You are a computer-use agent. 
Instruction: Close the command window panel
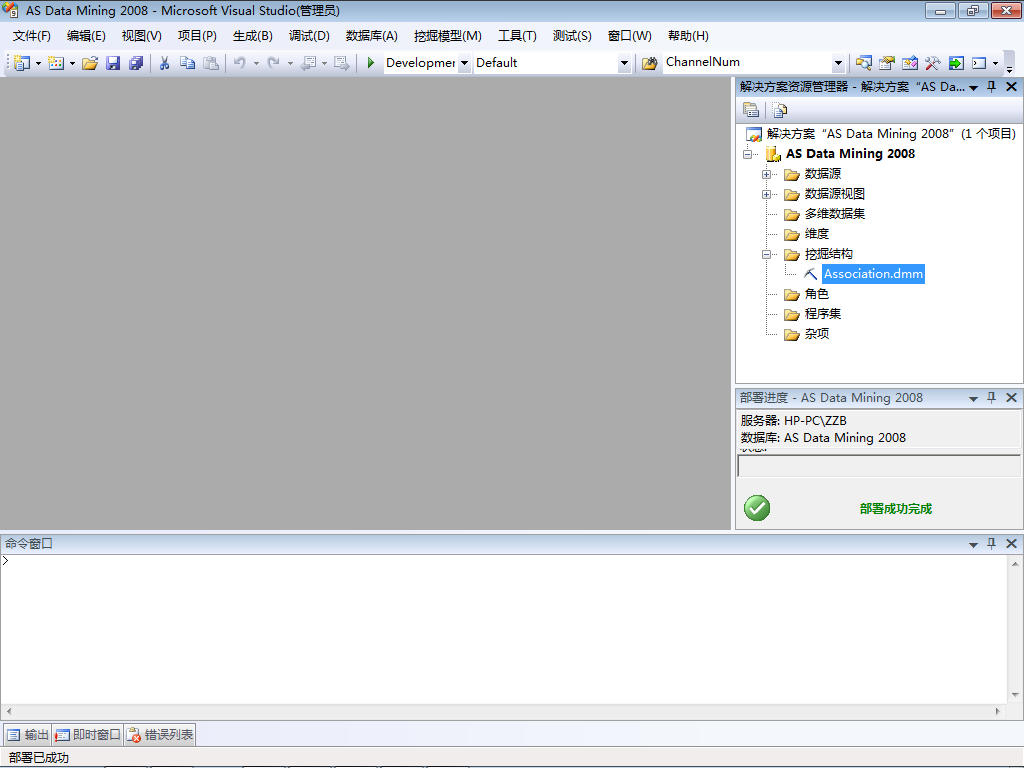tap(1012, 543)
